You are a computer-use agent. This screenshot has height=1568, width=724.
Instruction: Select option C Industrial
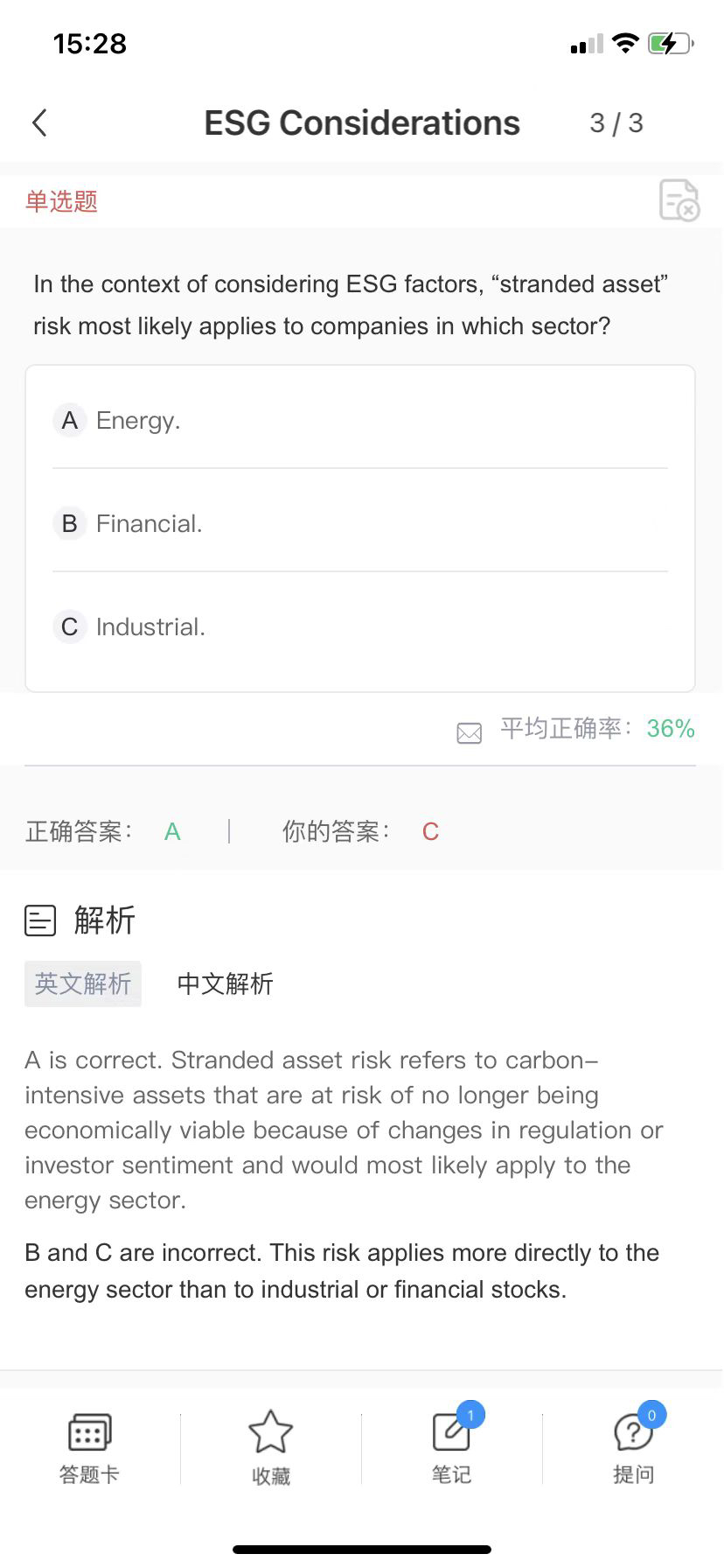coord(150,627)
